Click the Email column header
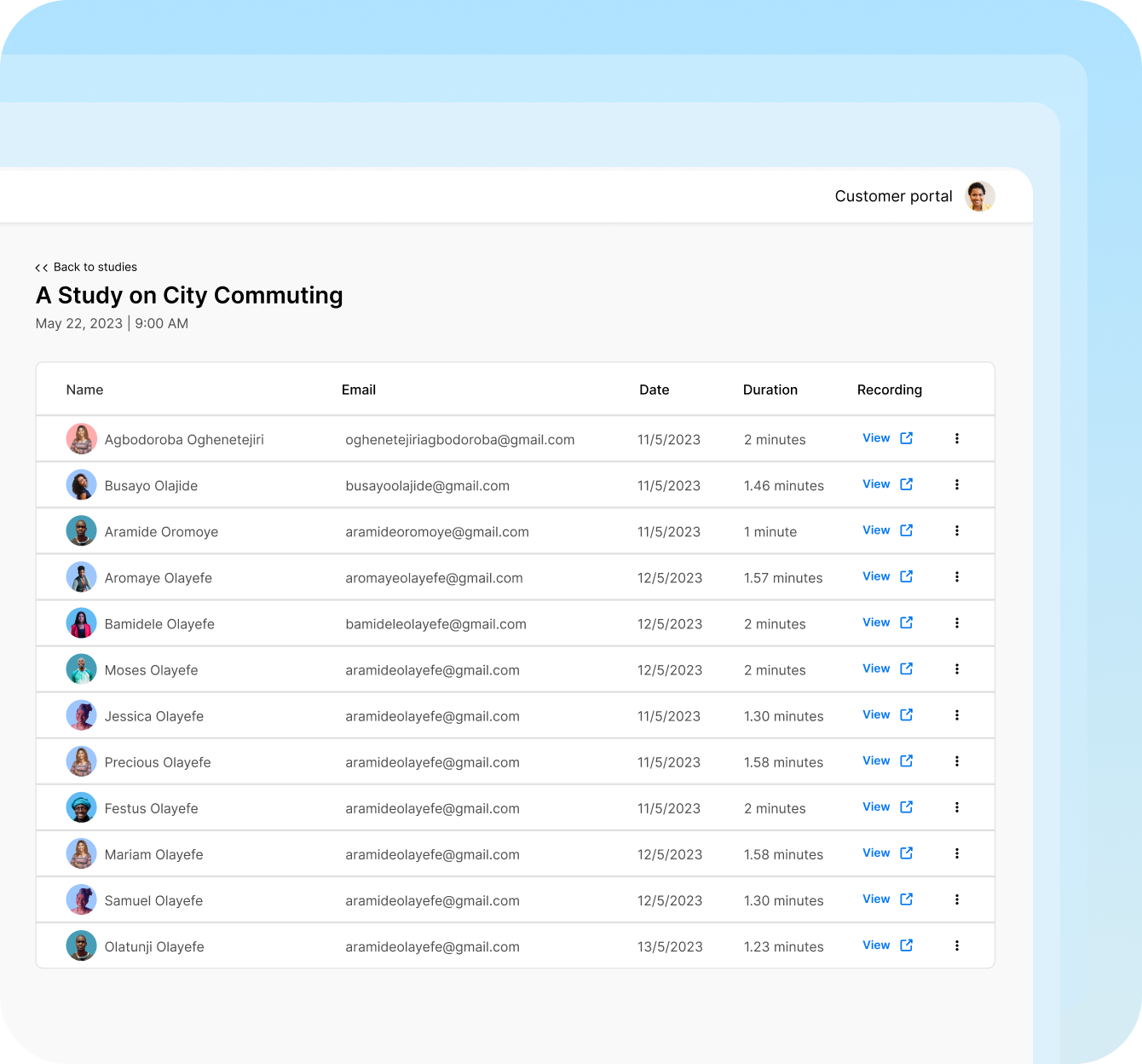1142x1064 pixels. coord(359,390)
